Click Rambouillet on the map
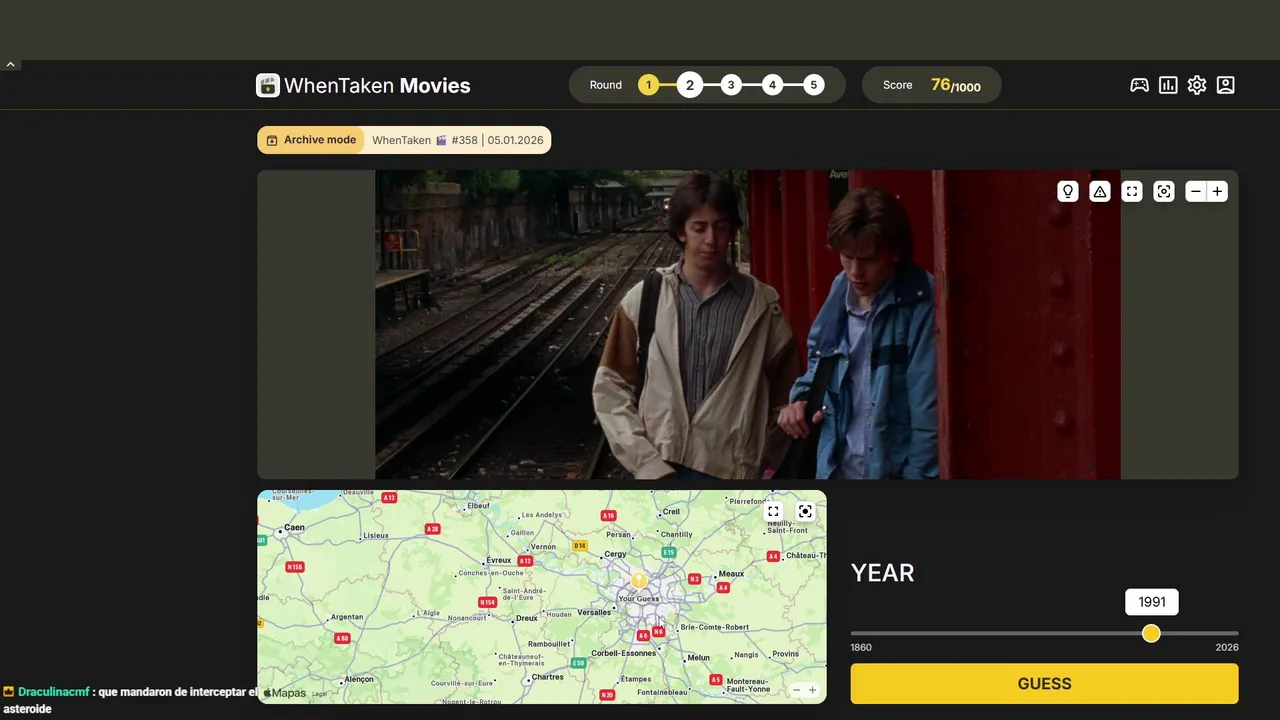The image size is (1280, 720). click(548, 644)
